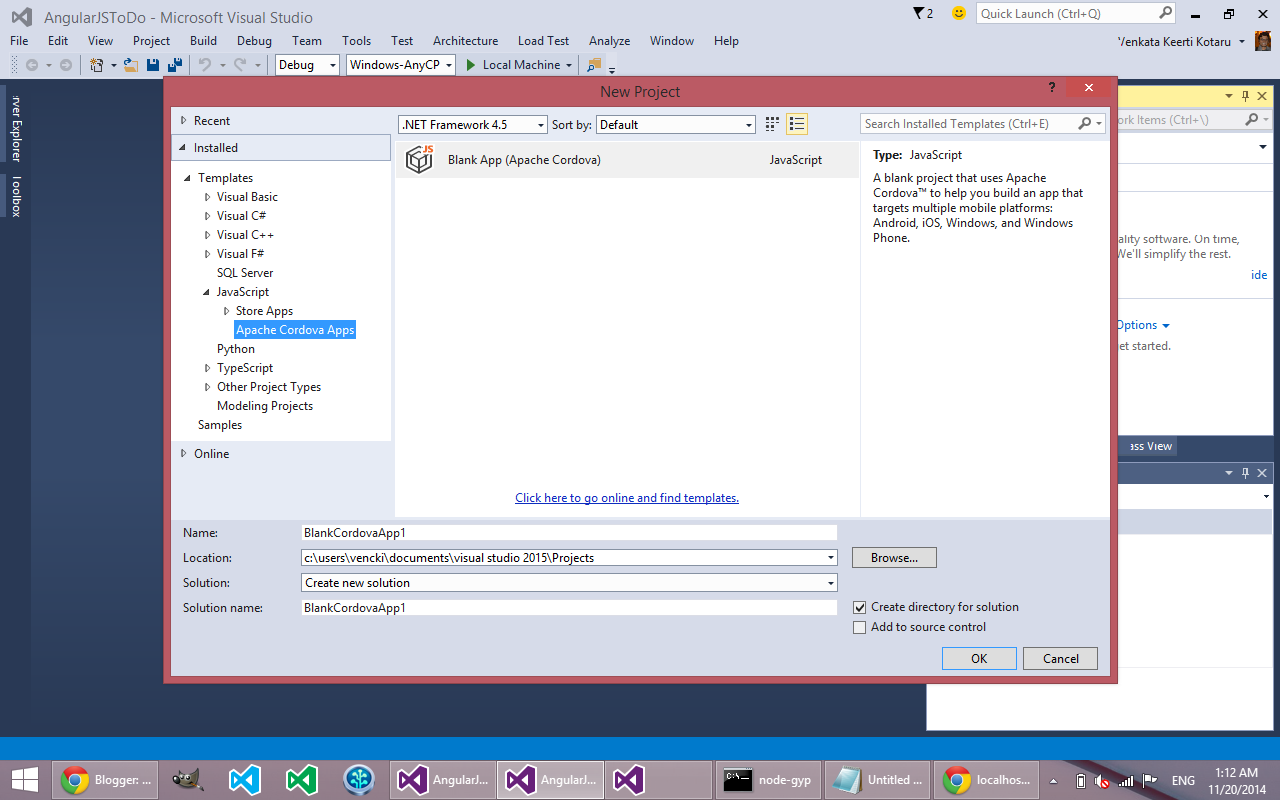Open the node-gyp window from taskbar
The width and height of the screenshot is (1280, 800).
tap(767, 779)
